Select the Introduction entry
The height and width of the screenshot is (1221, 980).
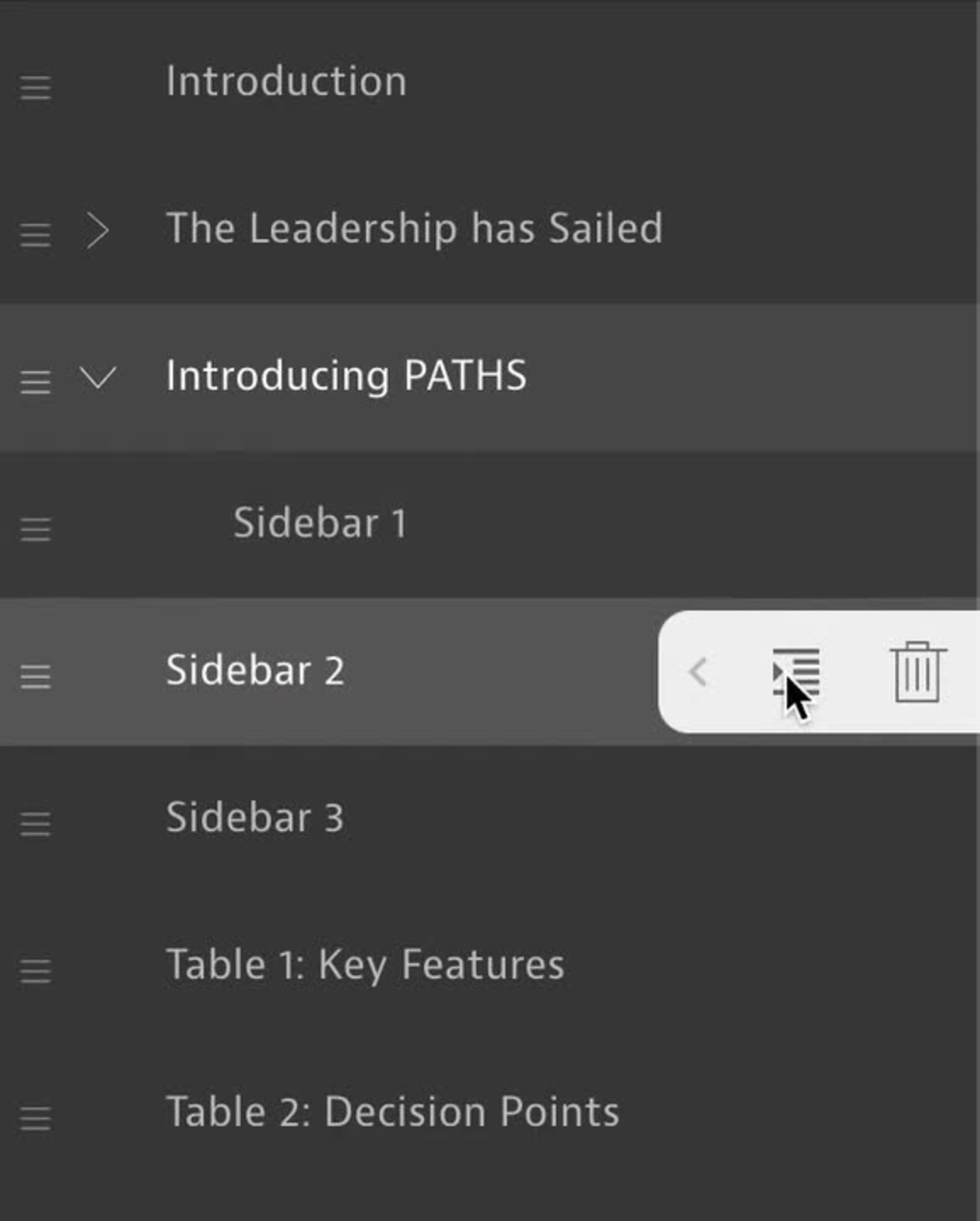[286, 82]
